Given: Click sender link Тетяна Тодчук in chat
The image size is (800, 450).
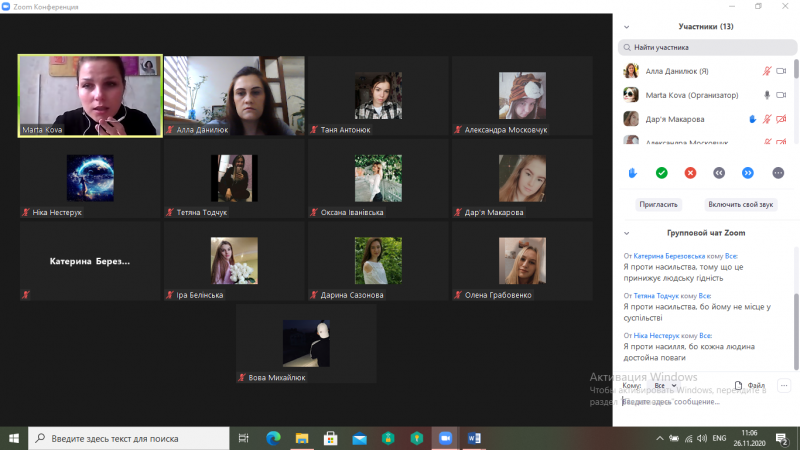Looking at the screenshot, I should [x=656, y=296].
